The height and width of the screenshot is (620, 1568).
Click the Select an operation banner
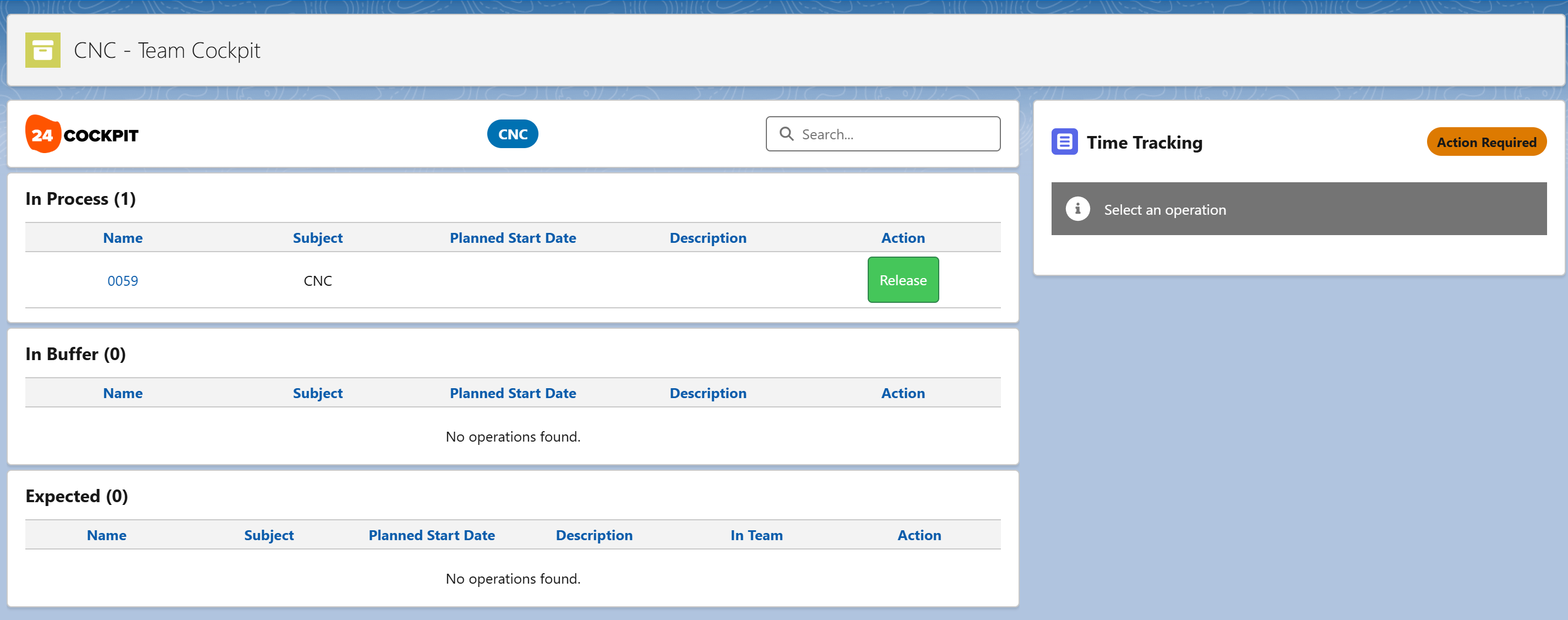pos(1298,209)
